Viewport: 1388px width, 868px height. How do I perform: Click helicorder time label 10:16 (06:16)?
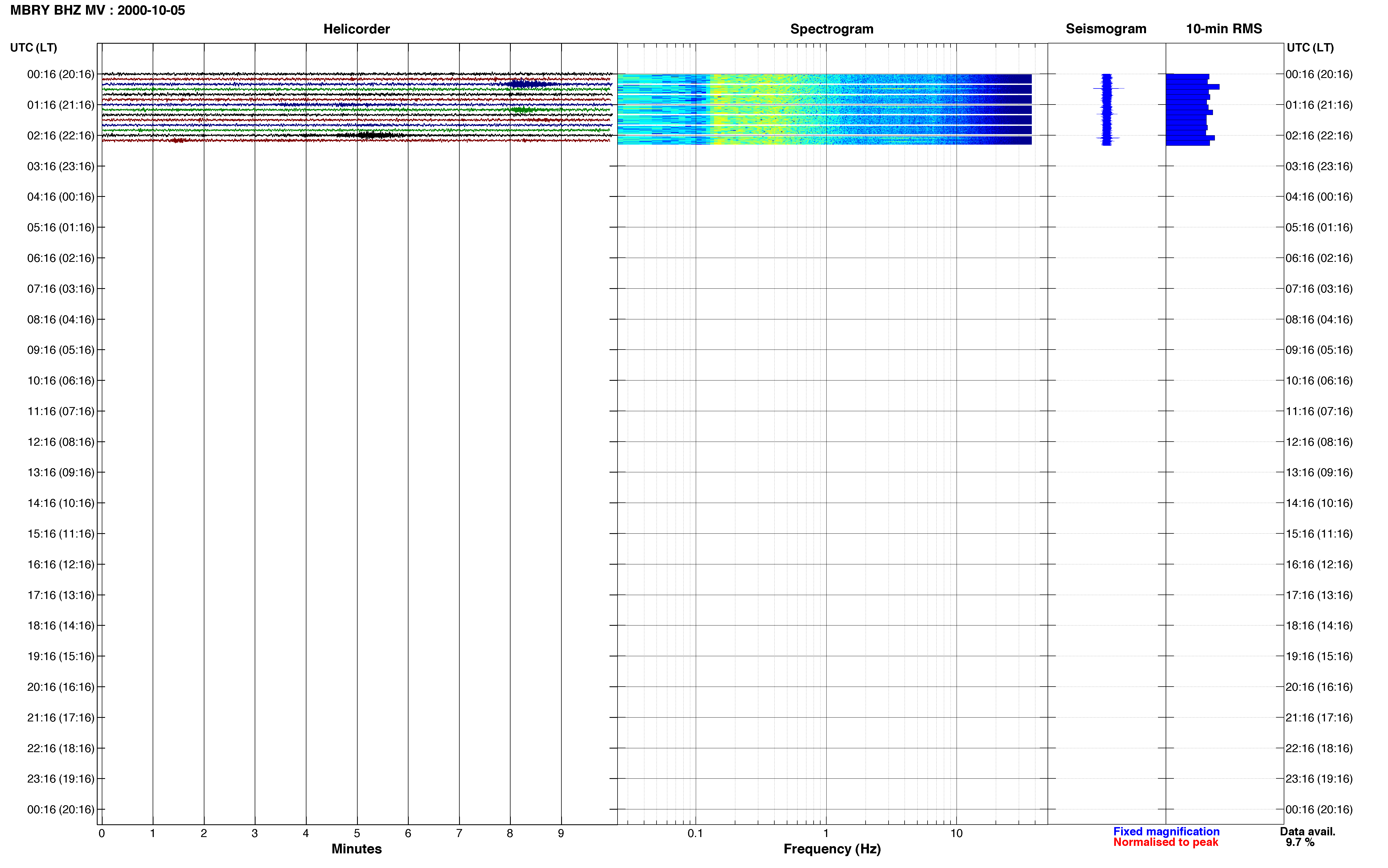(61, 380)
